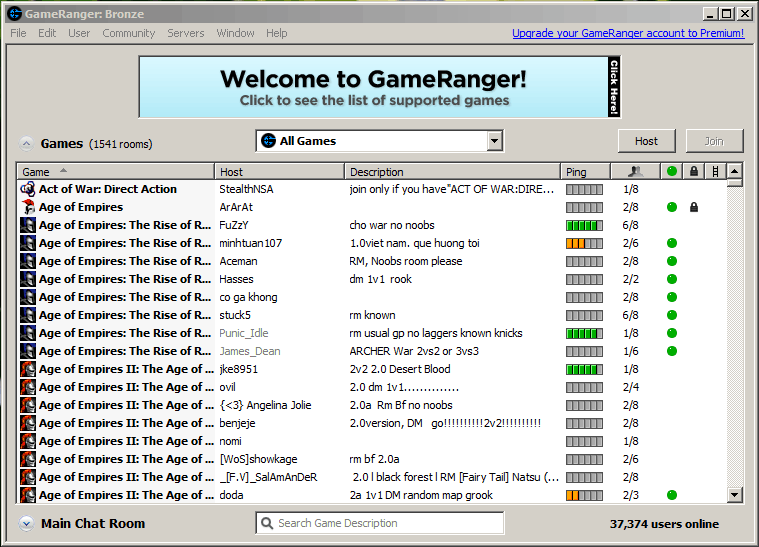
Task: Click the Click Here! banner strip
Action: [x=614, y=87]
